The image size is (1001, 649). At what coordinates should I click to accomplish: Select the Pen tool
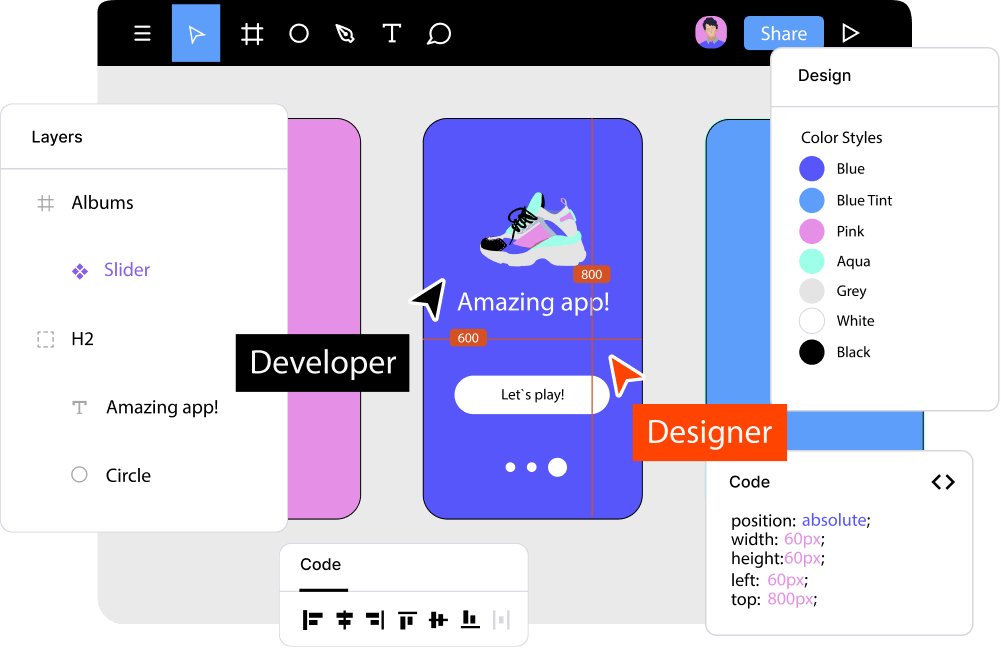[345, 34]
